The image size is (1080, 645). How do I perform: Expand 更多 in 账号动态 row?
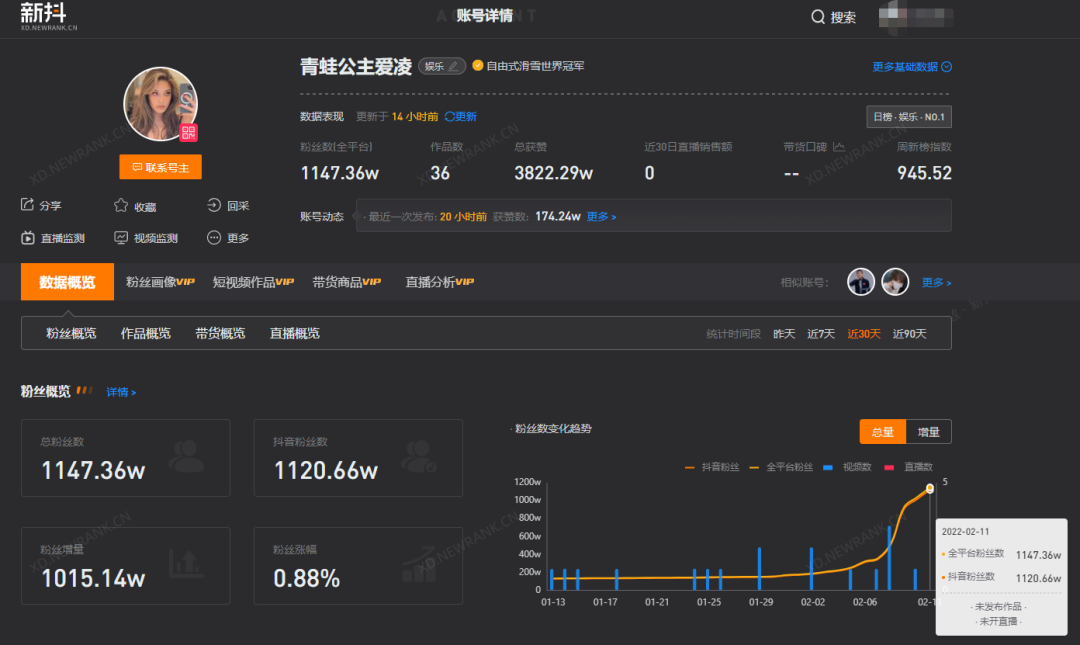click(601, 216)
